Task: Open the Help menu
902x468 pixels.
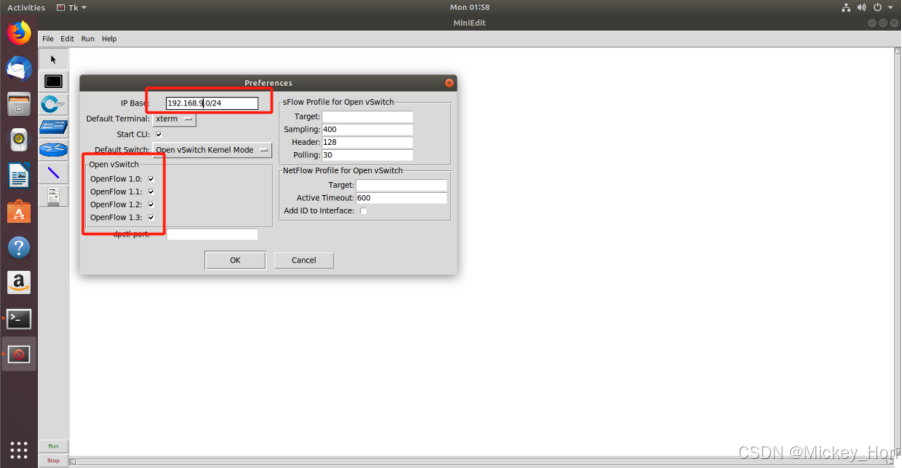Action: (109, 39)
